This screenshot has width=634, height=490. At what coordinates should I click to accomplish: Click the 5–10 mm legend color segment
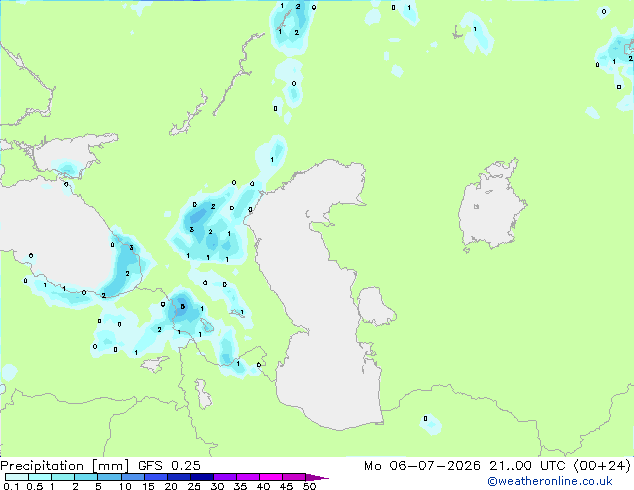coord(109,477)
